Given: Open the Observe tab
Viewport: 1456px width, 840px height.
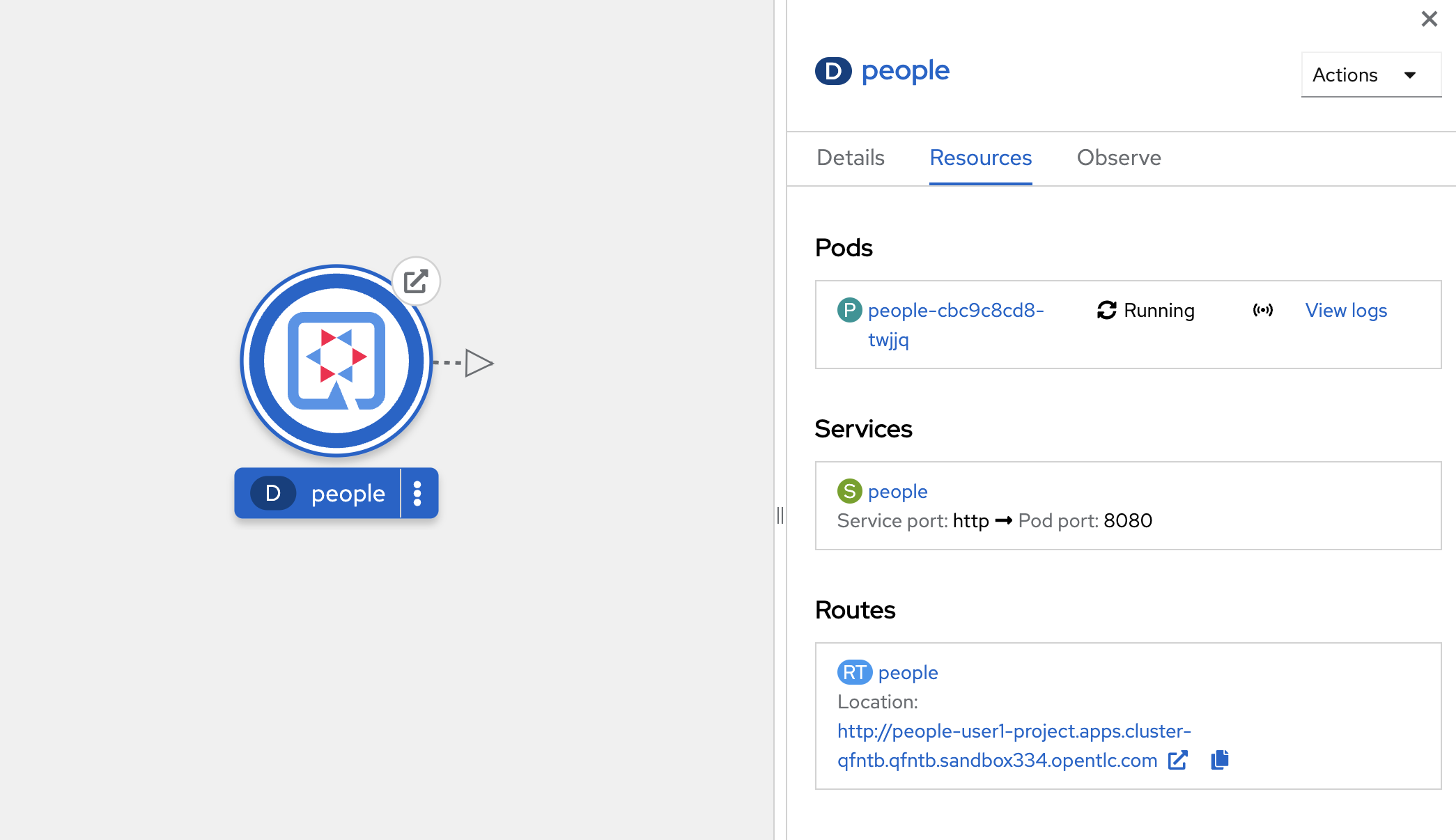Looking at the screenshot, I should tap(1119, 158).
